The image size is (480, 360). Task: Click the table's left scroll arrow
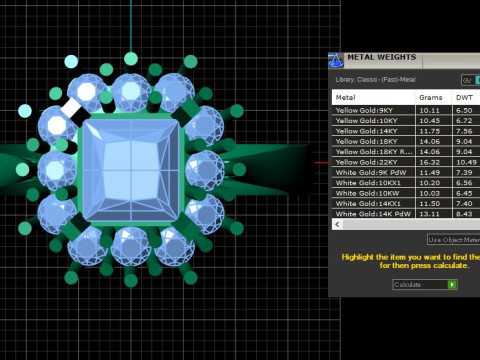pyautogui.click(x=337, y=224)
